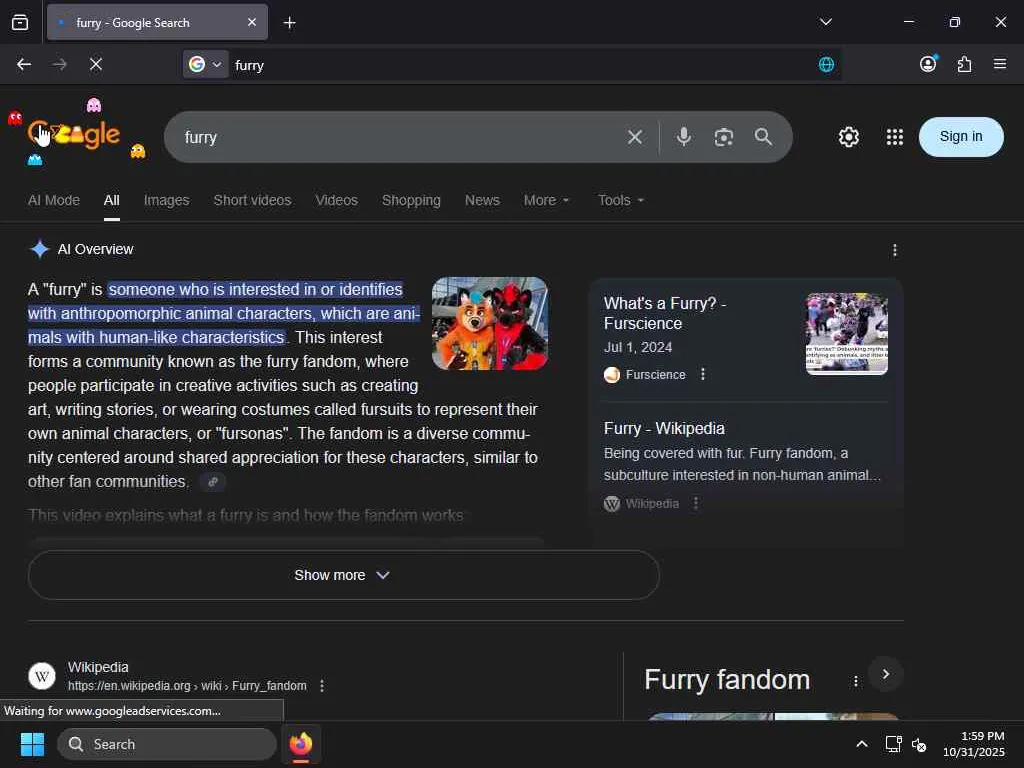Open the extensions puzzle icon

(964, 64)
